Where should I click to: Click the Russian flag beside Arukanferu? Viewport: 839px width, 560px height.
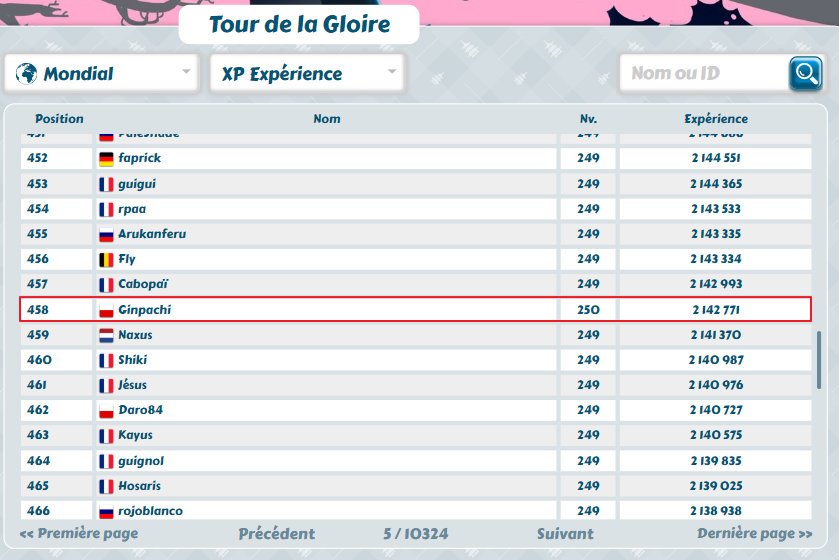coord(106,235)
